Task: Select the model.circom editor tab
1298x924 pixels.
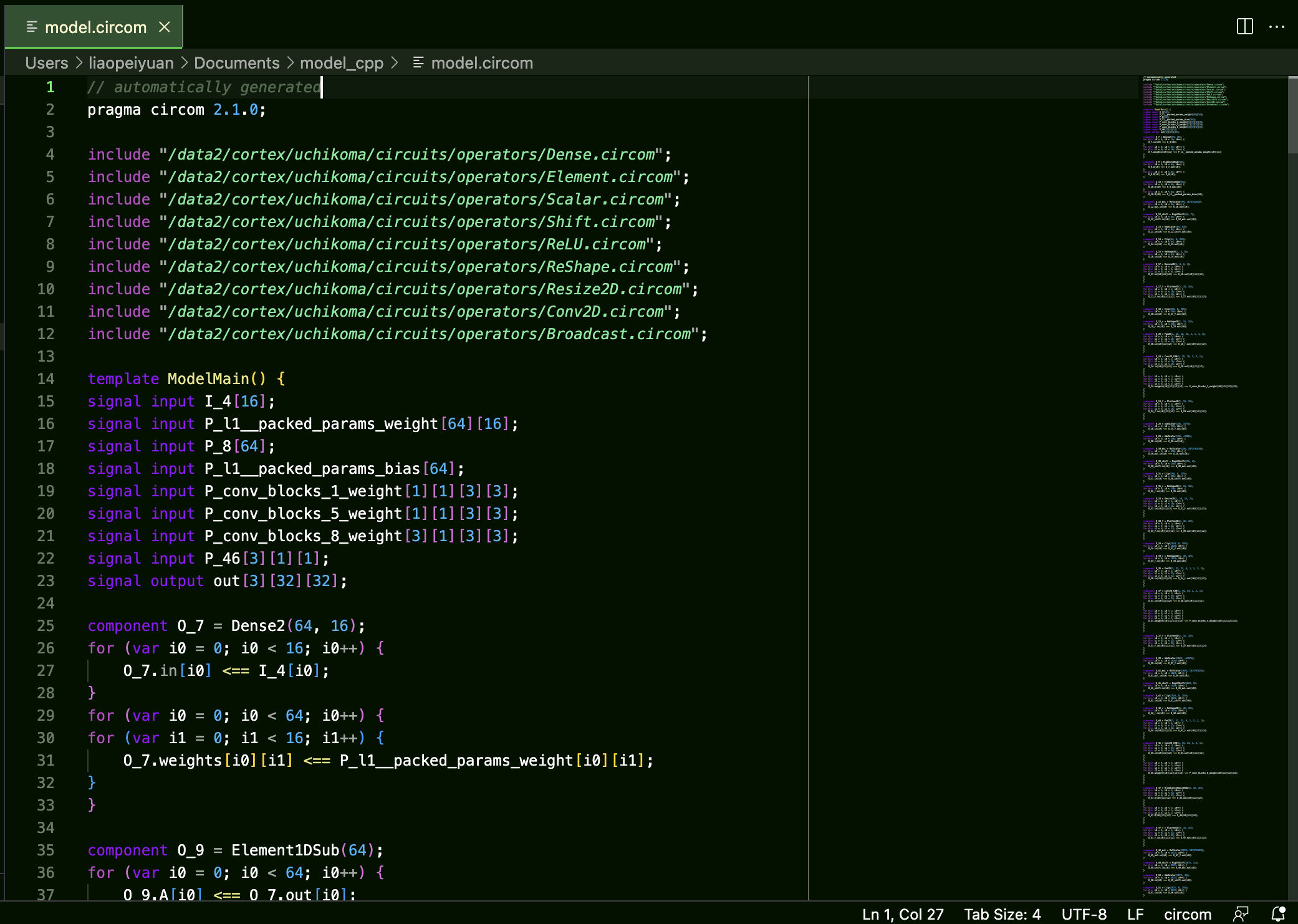Action: [x=95, y=27]
